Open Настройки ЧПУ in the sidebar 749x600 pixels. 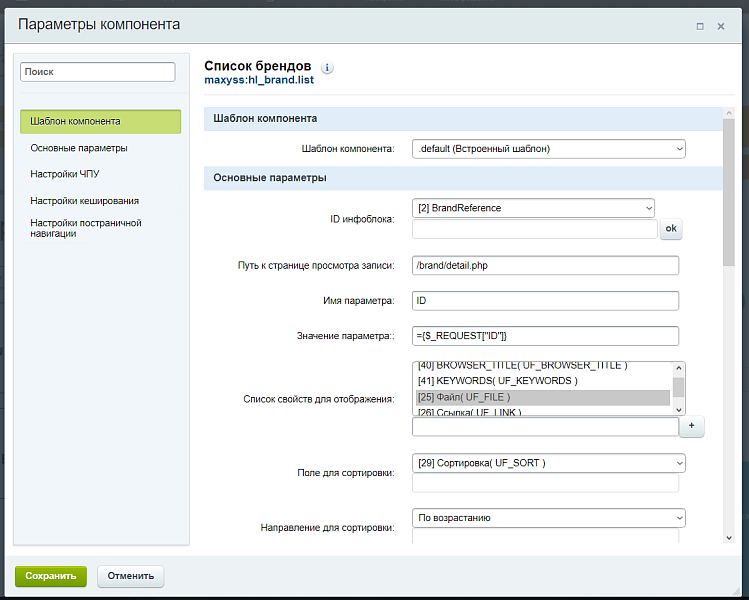65,174
